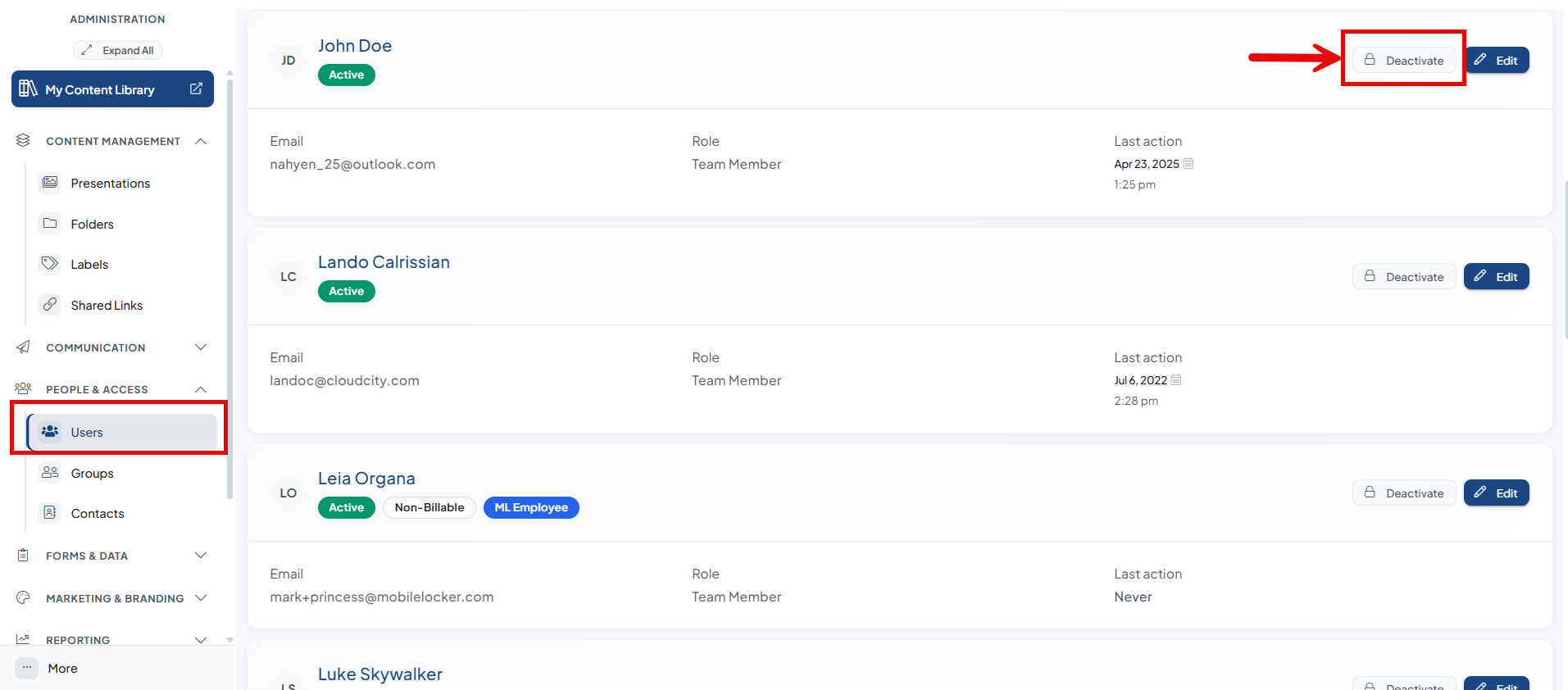This screenshot has height=690, width=1568.
Task: Click the Labels tag icon
Action: (x=50, y=264)
